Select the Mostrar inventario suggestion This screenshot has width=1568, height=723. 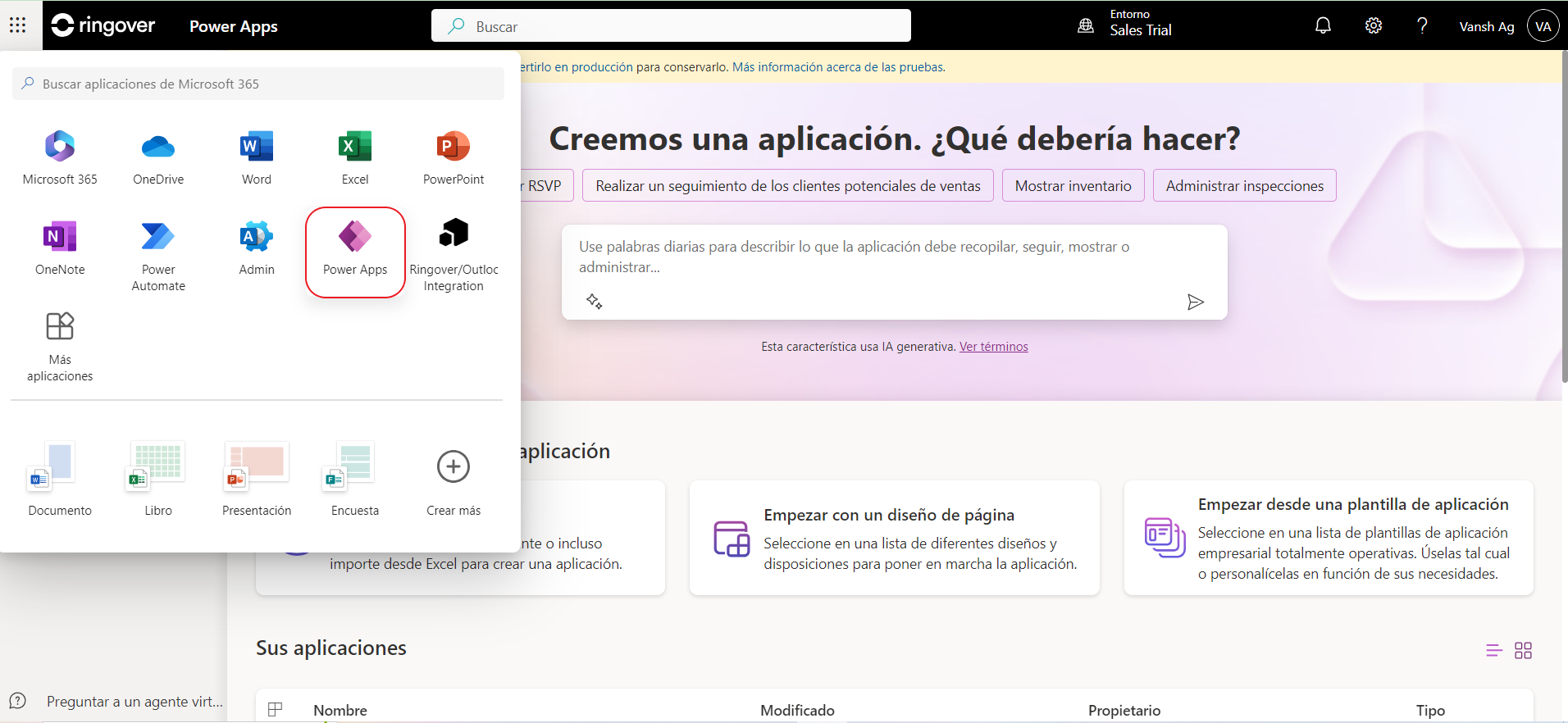point(1073,185)
